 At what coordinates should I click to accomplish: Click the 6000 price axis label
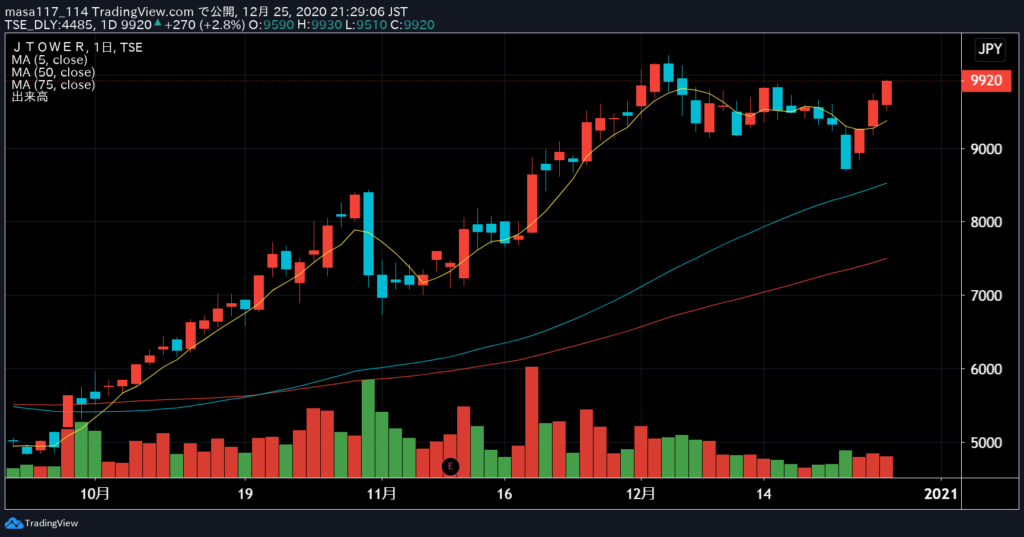(985, 369)
